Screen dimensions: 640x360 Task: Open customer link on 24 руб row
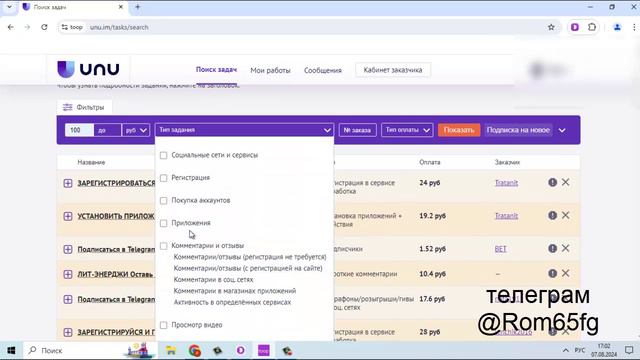(506, 183)
